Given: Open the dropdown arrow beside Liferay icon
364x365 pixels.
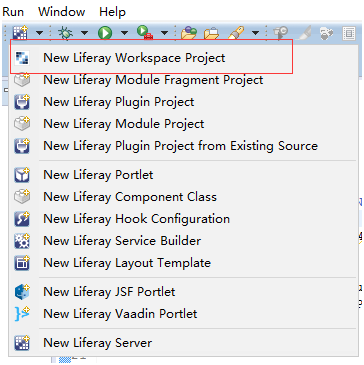Looking at the screenshot, I should [x=39, y=33].
